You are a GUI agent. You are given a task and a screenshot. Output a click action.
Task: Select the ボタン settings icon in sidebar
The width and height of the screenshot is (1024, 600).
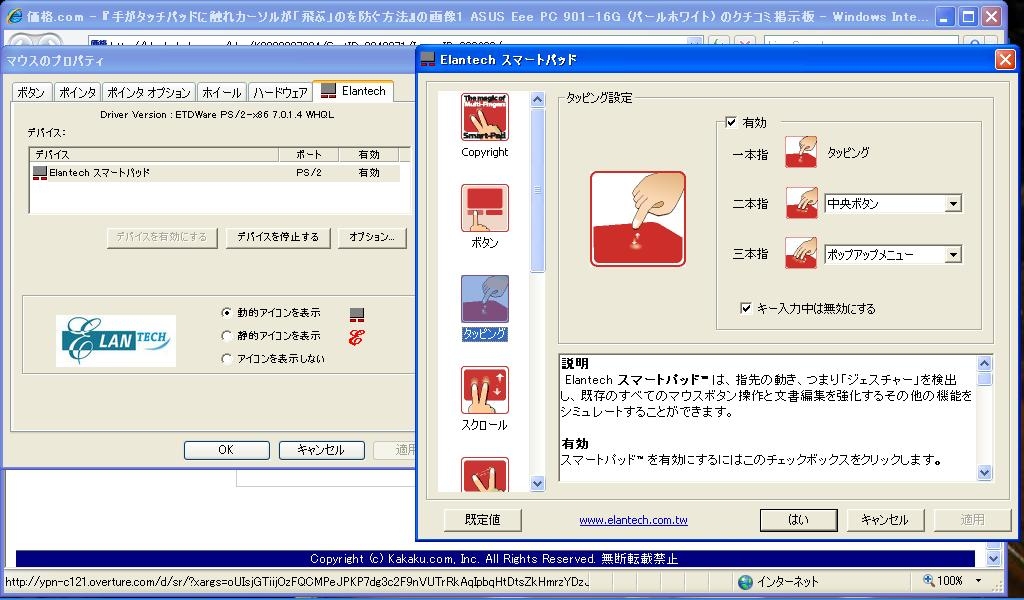485,208
